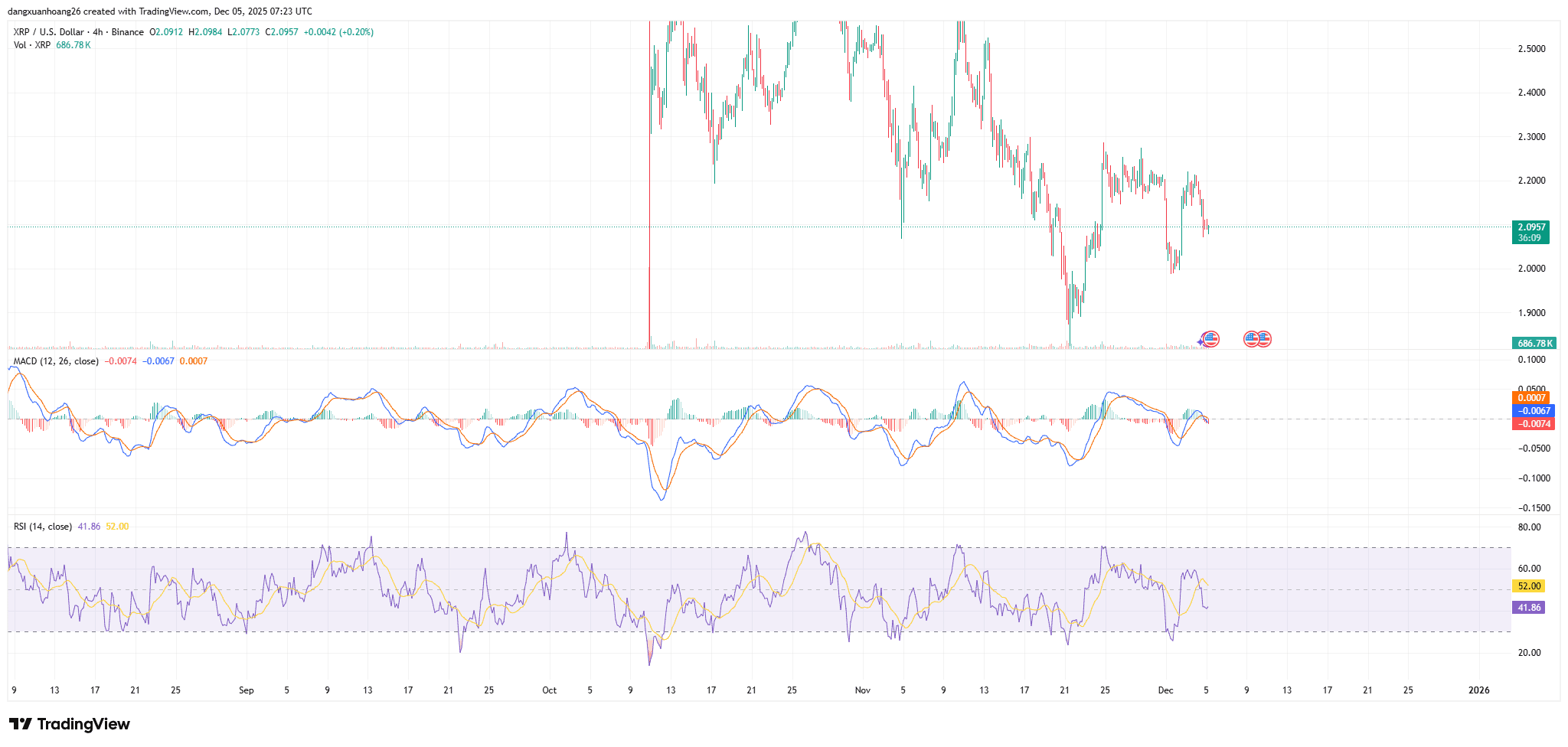The width and height of the screenshot is (1568, 747).
Task: Click the 2026 label on the time axis
Action: (x=1479, y=690)
